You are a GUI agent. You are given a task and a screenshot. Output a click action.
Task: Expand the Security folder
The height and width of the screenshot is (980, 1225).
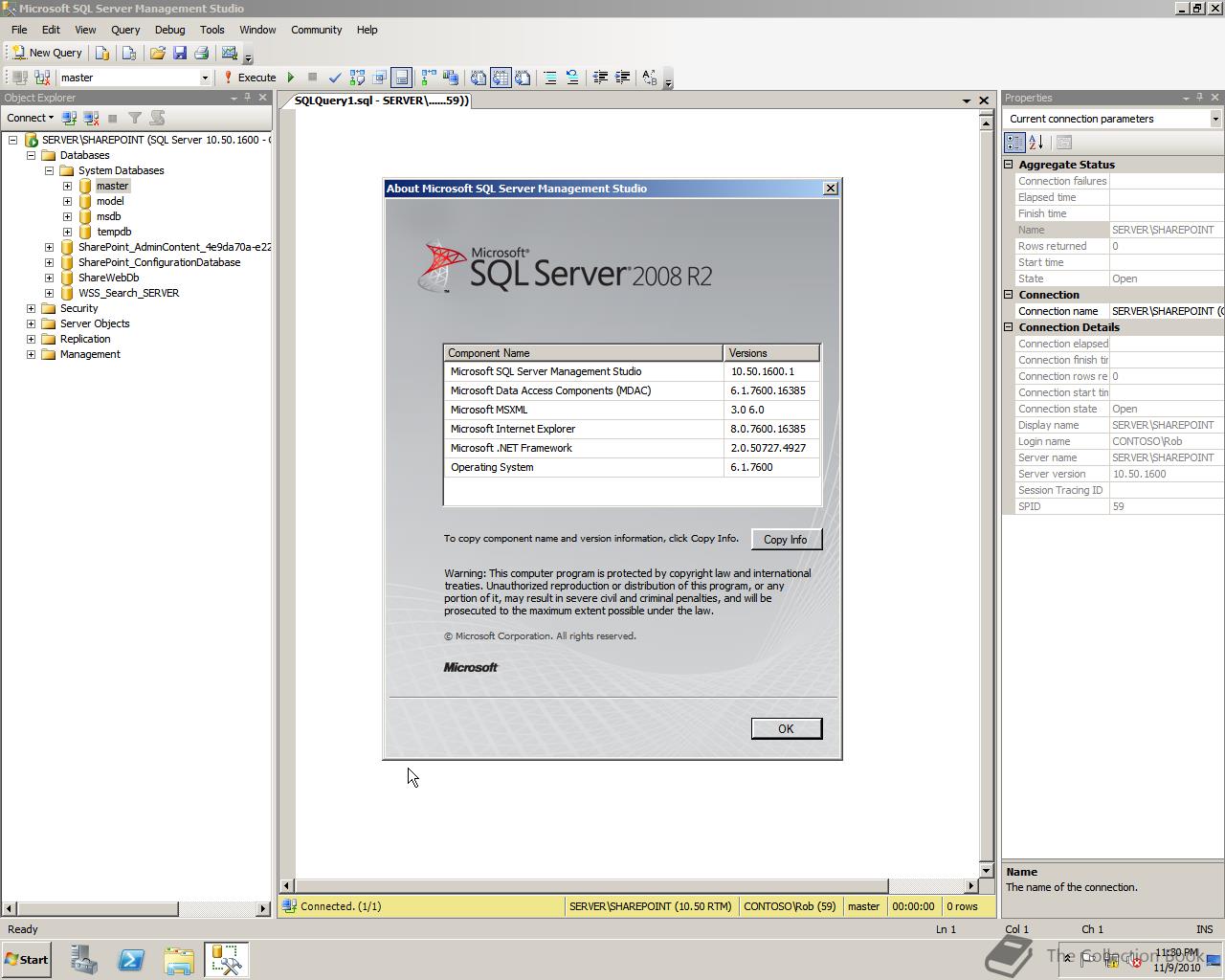coord(31,308)
